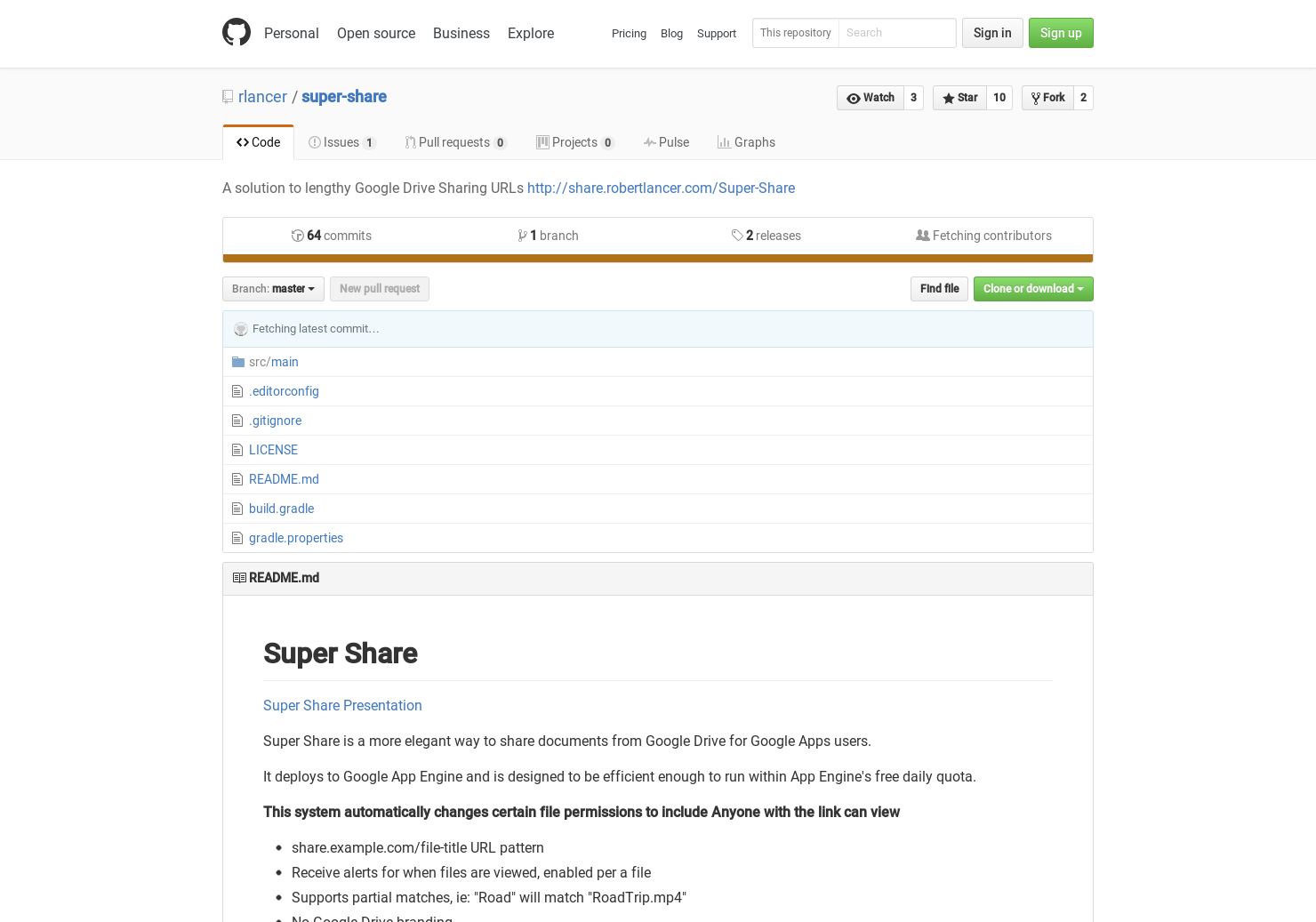Click the people icon beside Fetching contributors
1316x922 pixels.
tap(923, 236)
